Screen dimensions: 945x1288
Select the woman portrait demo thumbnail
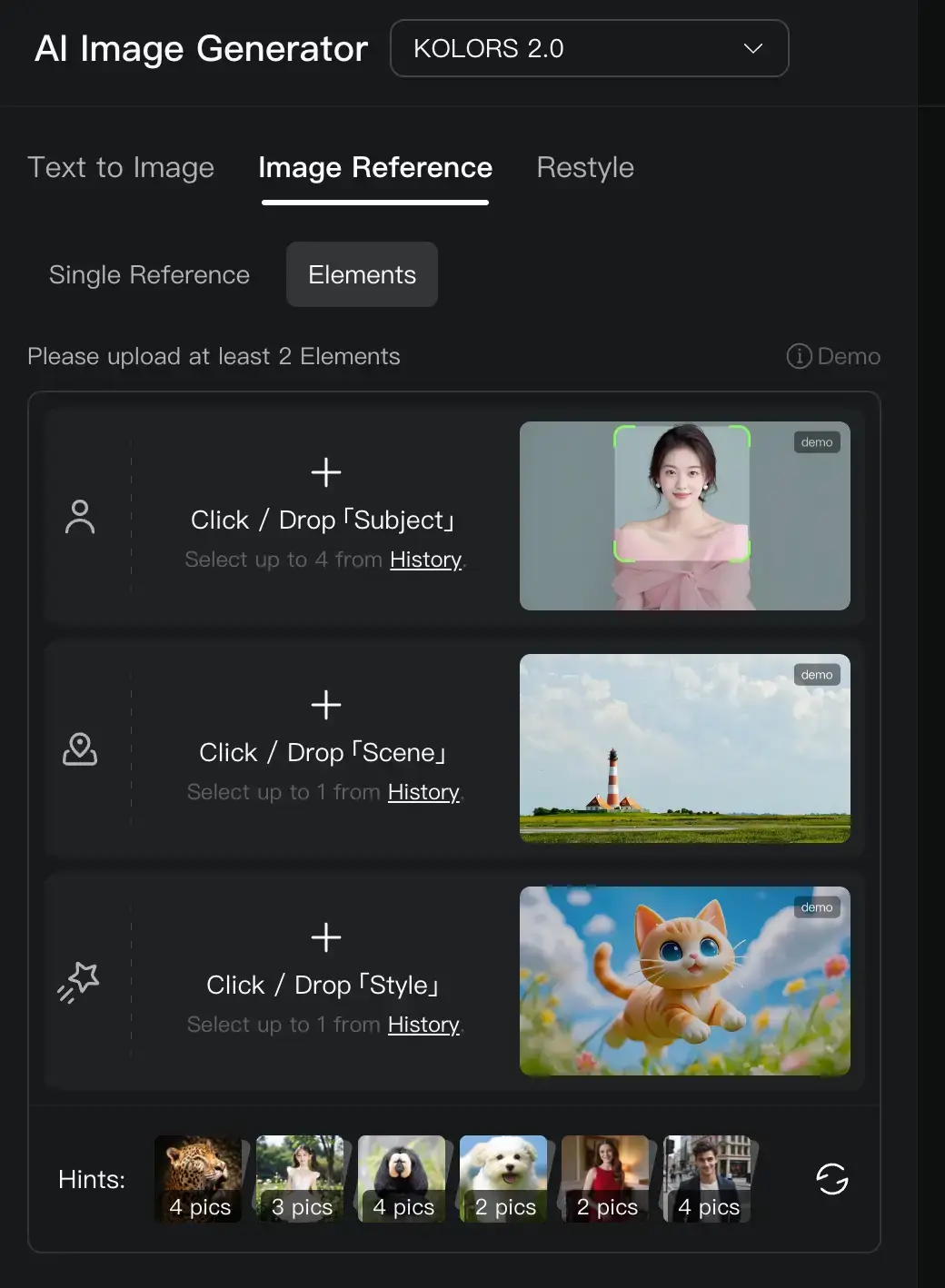[685, 516]
